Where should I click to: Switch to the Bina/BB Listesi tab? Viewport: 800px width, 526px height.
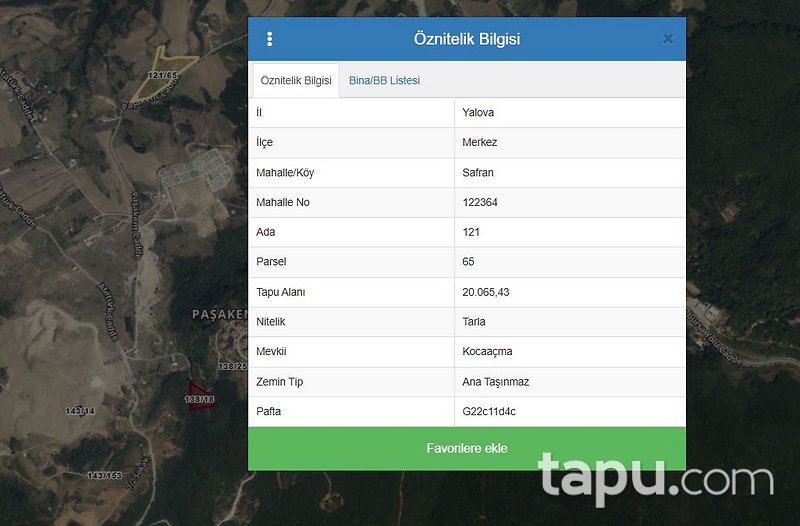coord(384,80)
